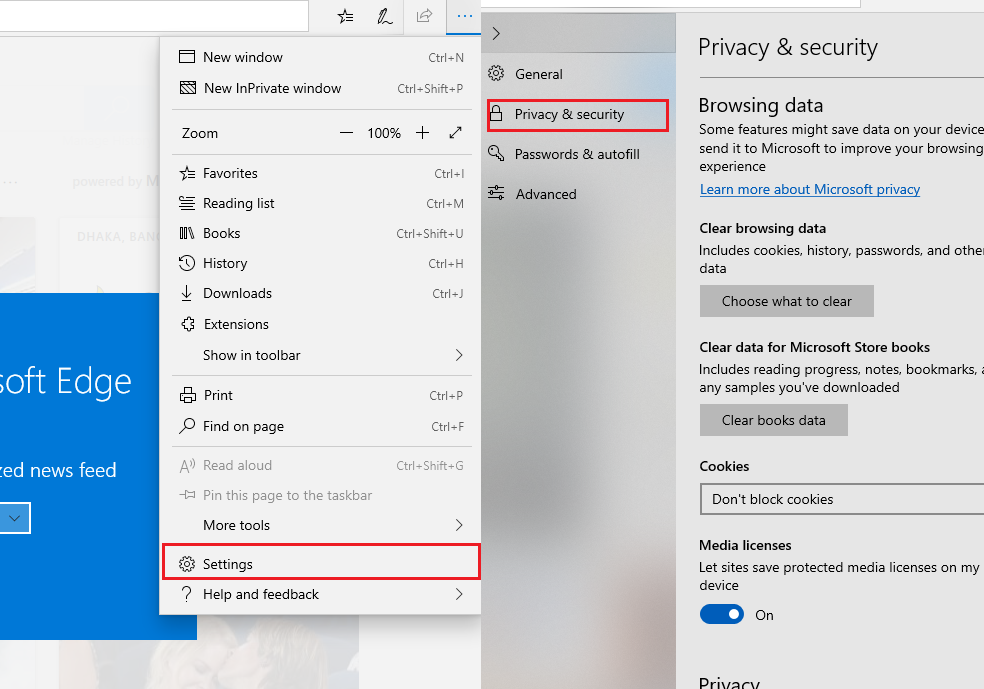Click the Clear books data button
Viewport: 984px width, 689px height.
774,420
